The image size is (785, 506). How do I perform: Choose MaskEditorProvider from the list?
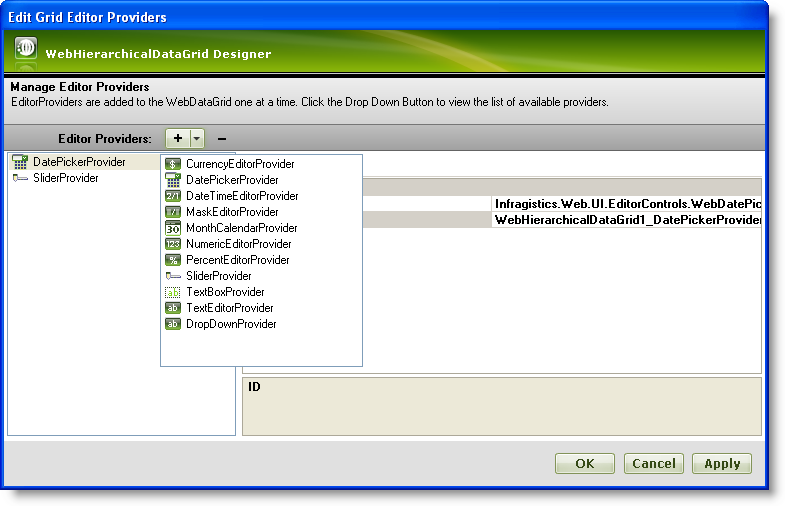232,212
